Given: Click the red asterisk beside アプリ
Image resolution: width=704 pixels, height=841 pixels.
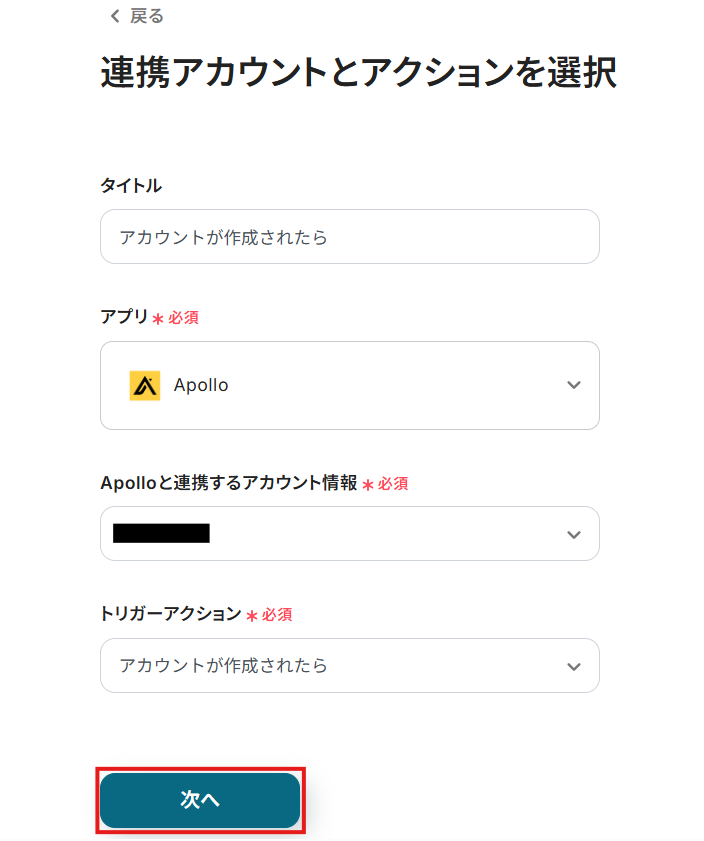Looking at the screenshot, I should click(x=158, y=319).
